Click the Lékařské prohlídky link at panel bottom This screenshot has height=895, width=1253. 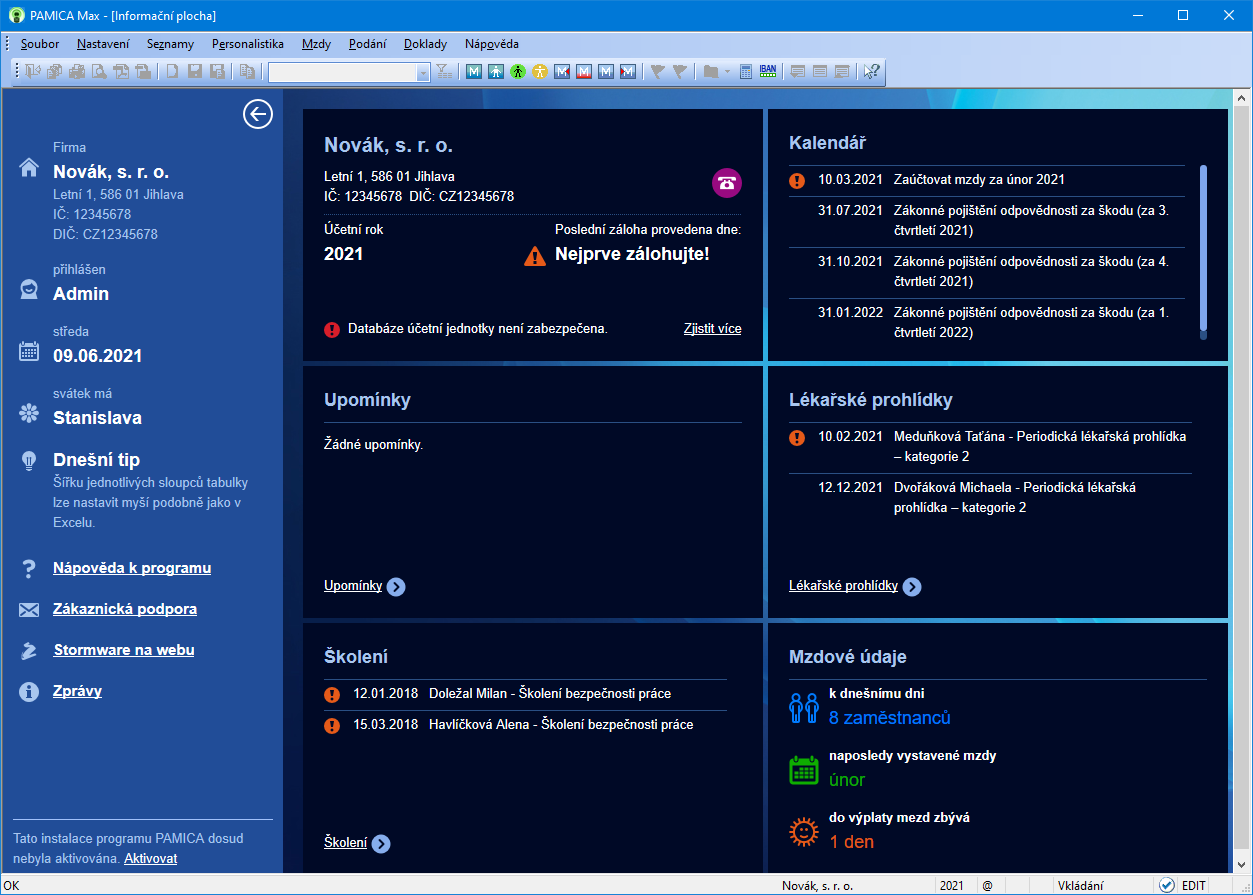point(843,586)
